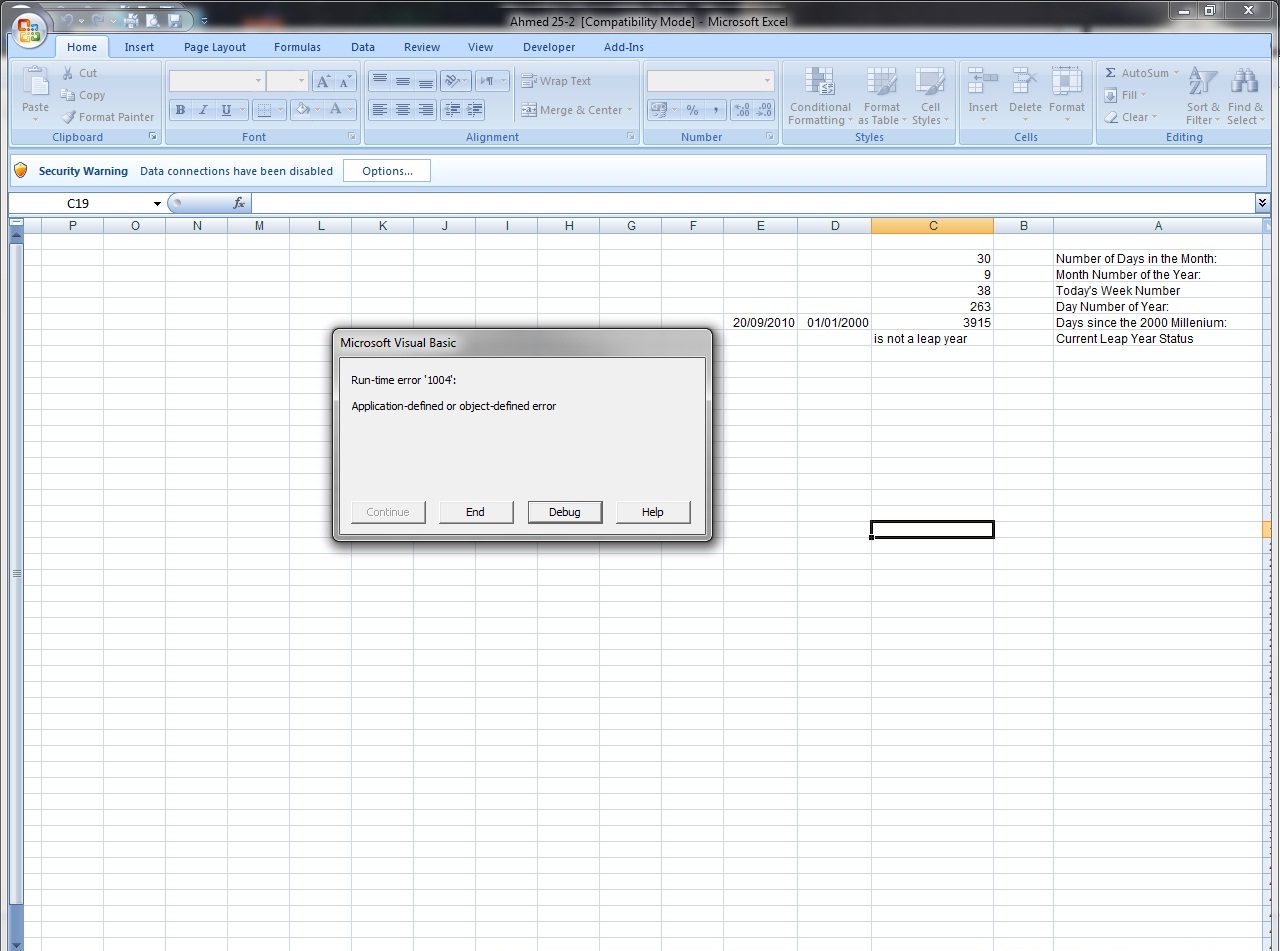Switch to the Data tab
This screenshot has height=951, width=1280.
tap(363, 47)
